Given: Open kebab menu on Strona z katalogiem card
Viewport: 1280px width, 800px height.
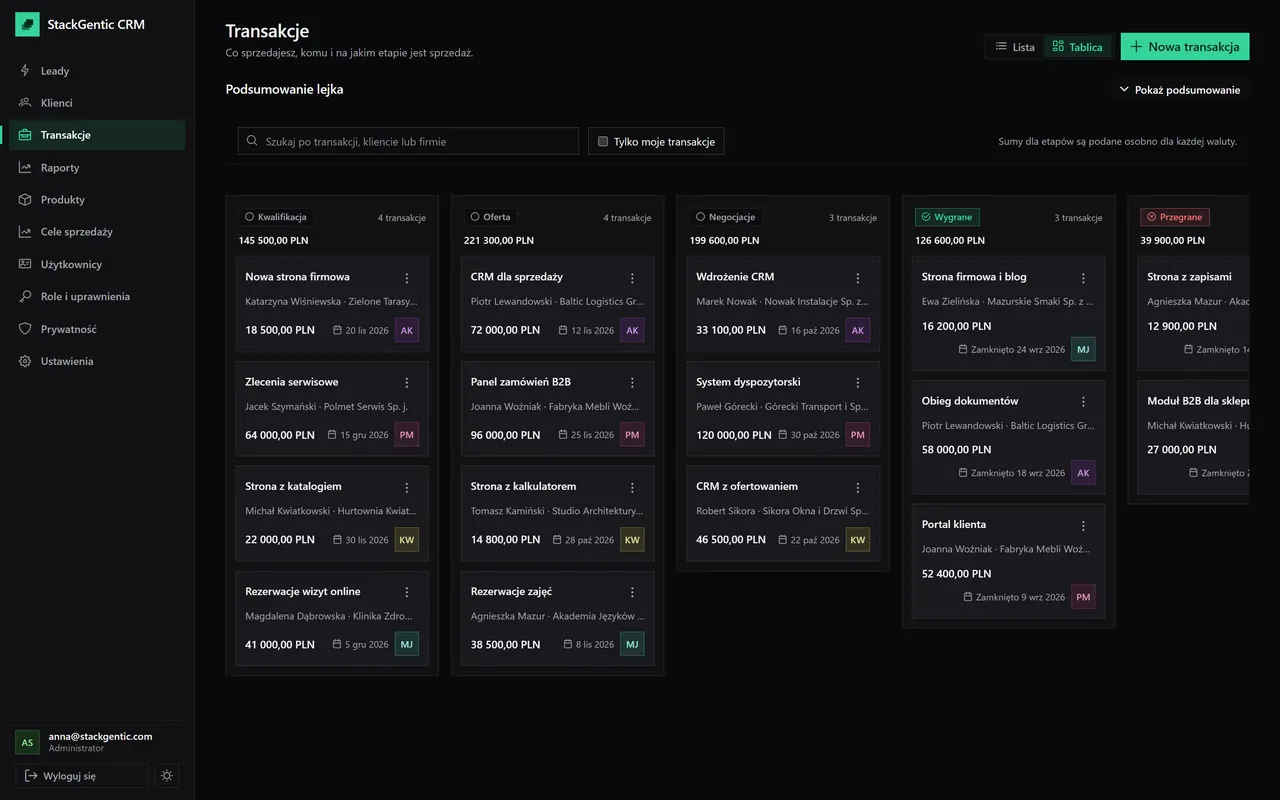Looking at the screenshot, I should 407,488.
